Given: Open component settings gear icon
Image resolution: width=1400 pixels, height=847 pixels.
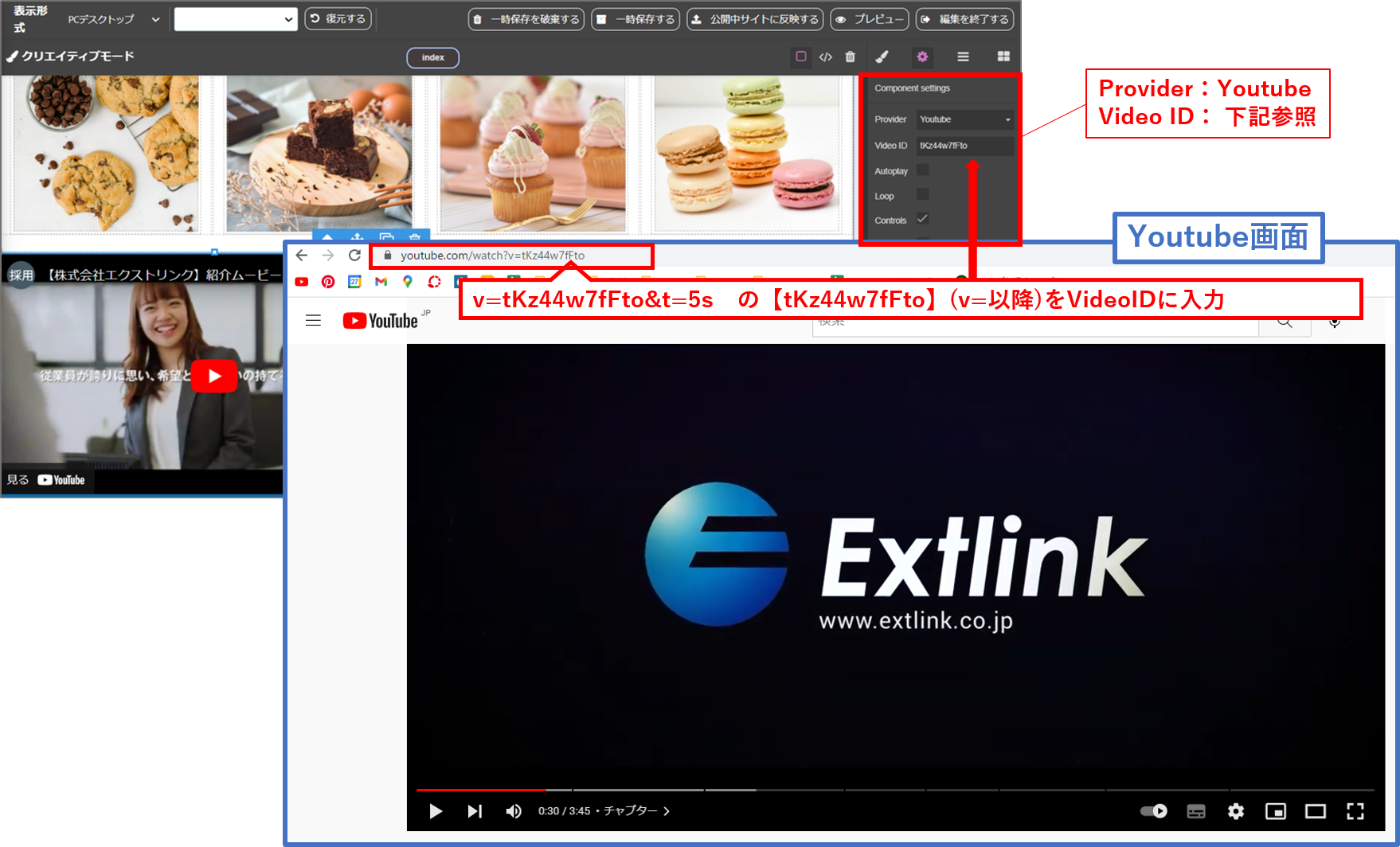Looking at the screenshot, I should (x=922, y=57).
